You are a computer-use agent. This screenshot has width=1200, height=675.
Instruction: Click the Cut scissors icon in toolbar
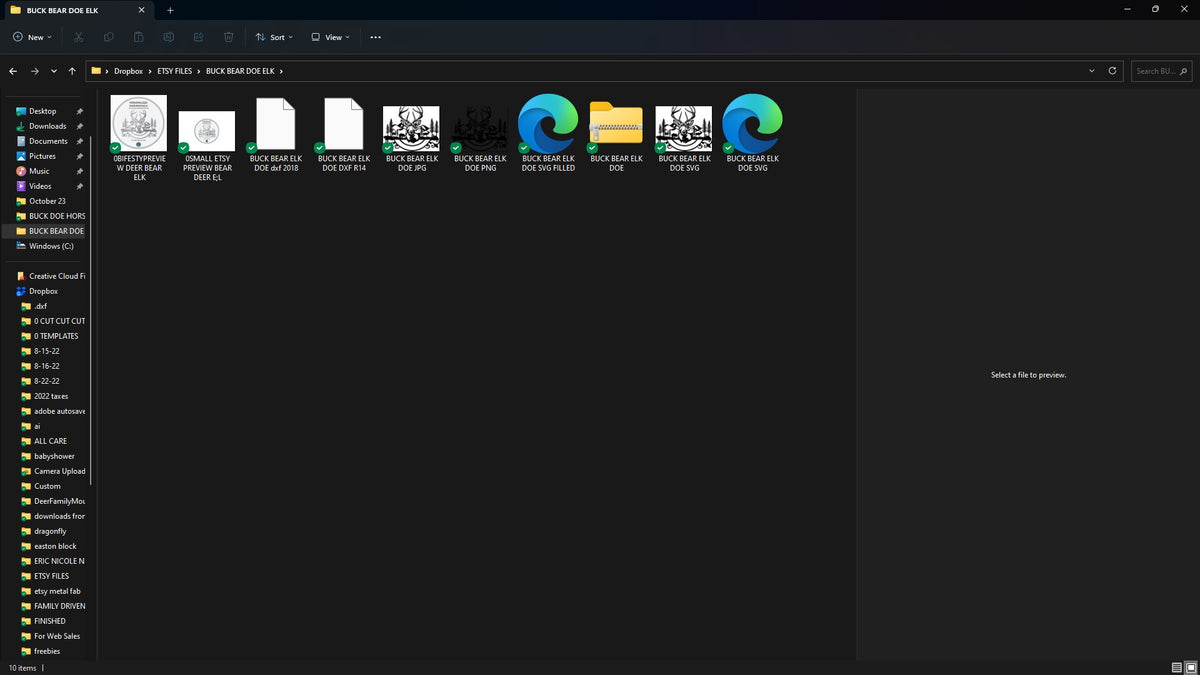[78, 37]
